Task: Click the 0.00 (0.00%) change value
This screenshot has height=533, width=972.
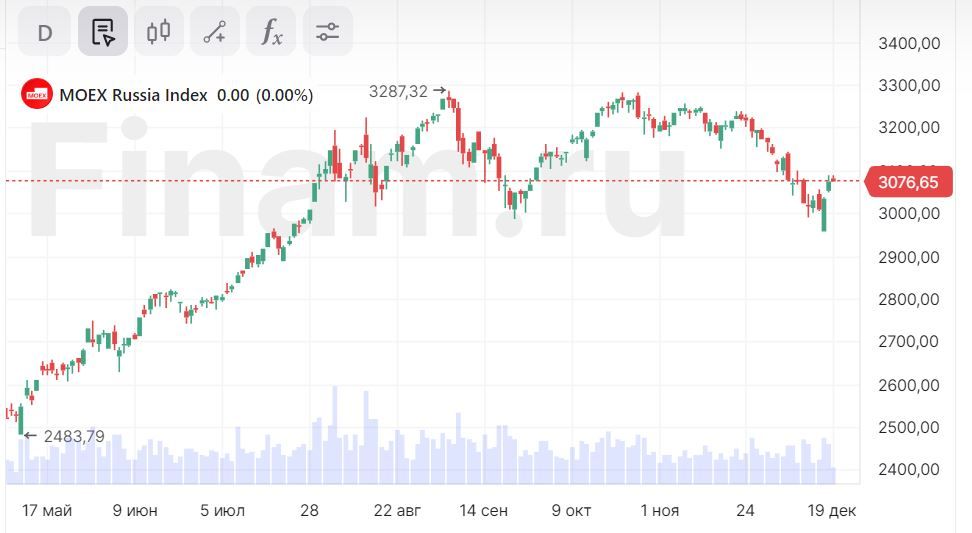Action: click(x=265, y=95)
